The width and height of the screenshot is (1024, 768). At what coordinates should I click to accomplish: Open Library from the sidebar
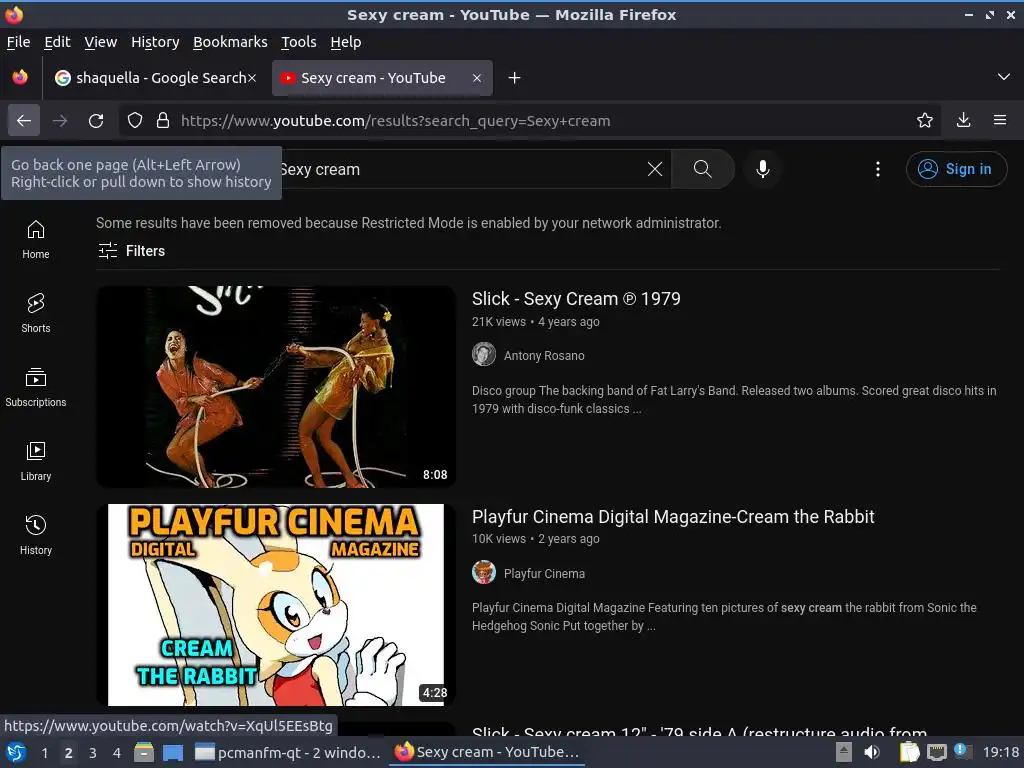coord(36,462)
